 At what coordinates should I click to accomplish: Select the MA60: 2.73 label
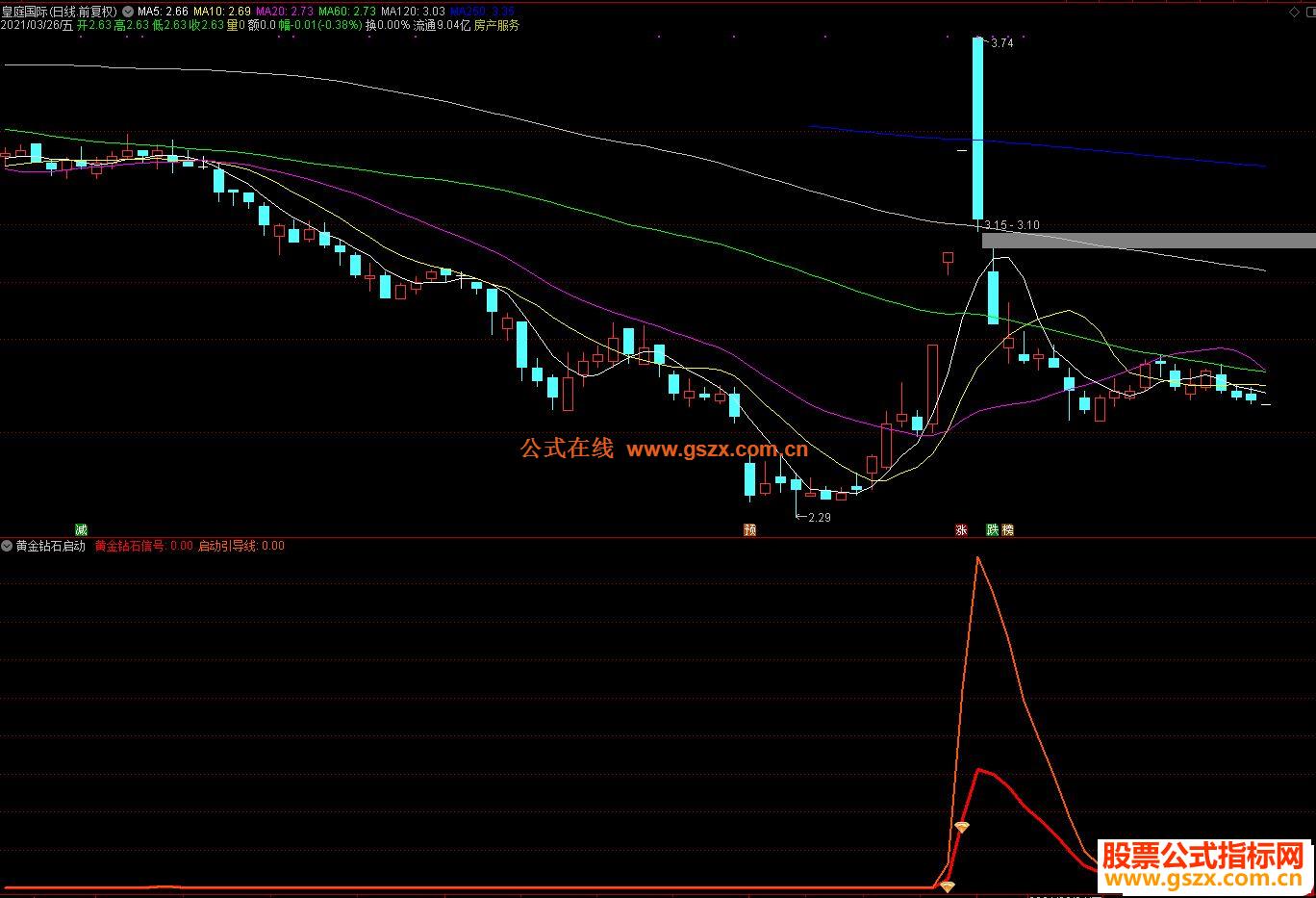tap(347, 12)
